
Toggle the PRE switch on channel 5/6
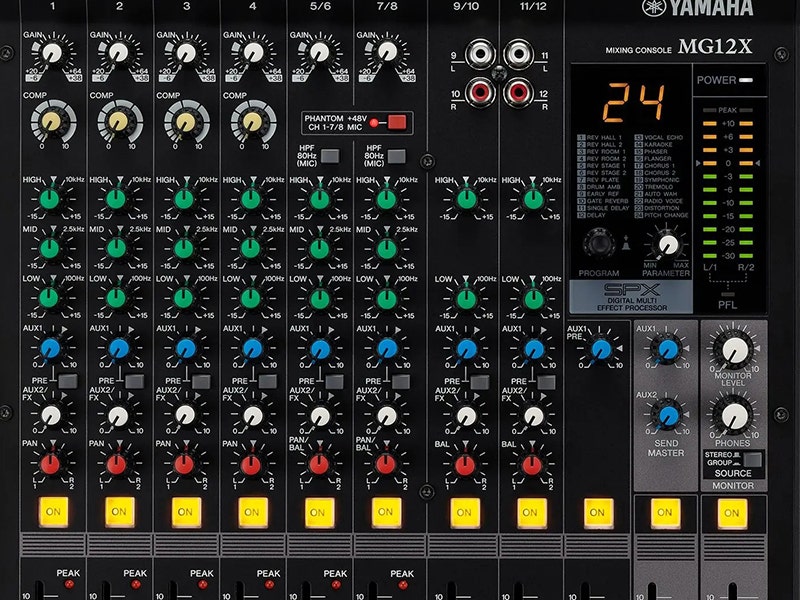click(x=334, y=381)
